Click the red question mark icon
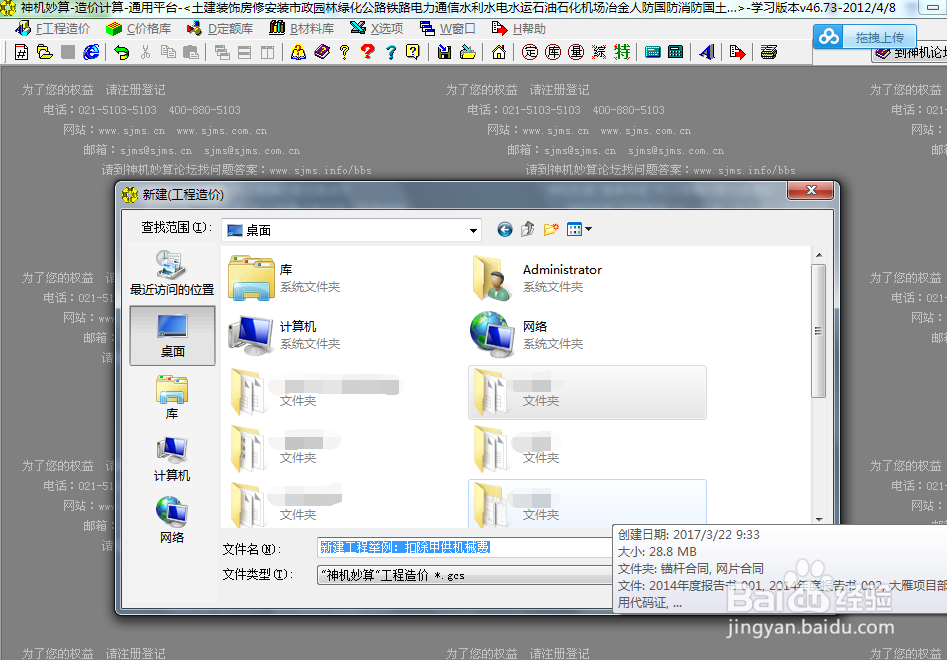This screenshot has height=660, width=947. (367, 53)
